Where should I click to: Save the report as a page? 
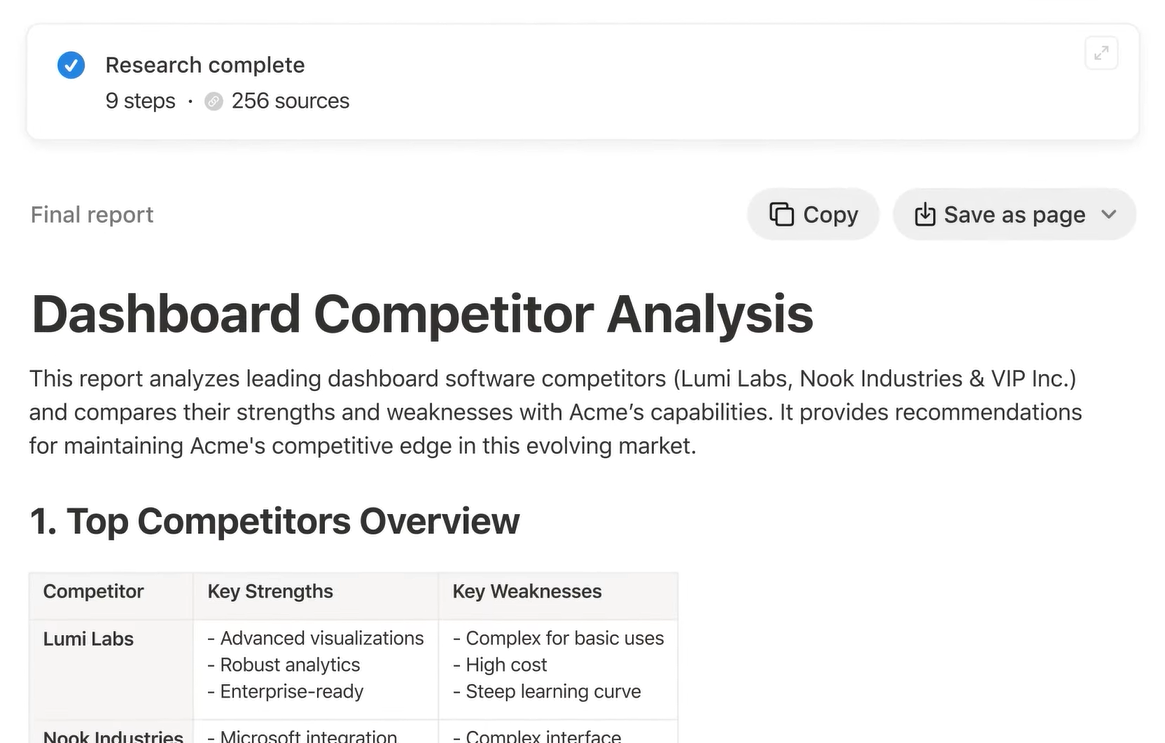coord(1014,214)
